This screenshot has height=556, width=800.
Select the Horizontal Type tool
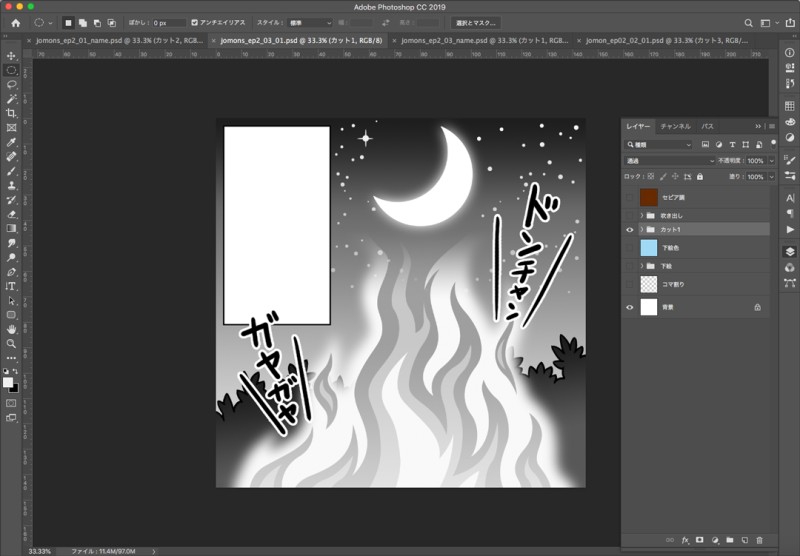click(11, 286)
